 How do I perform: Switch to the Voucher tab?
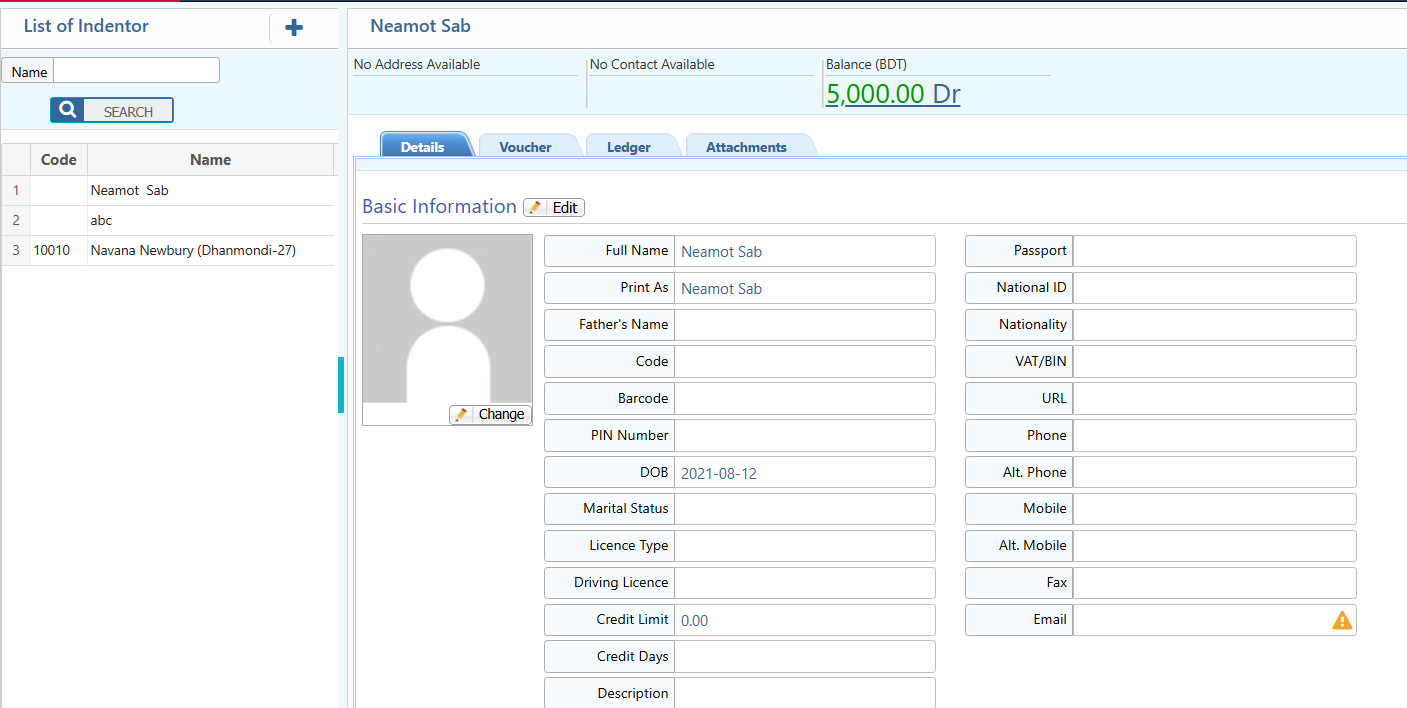click(525, 147)
